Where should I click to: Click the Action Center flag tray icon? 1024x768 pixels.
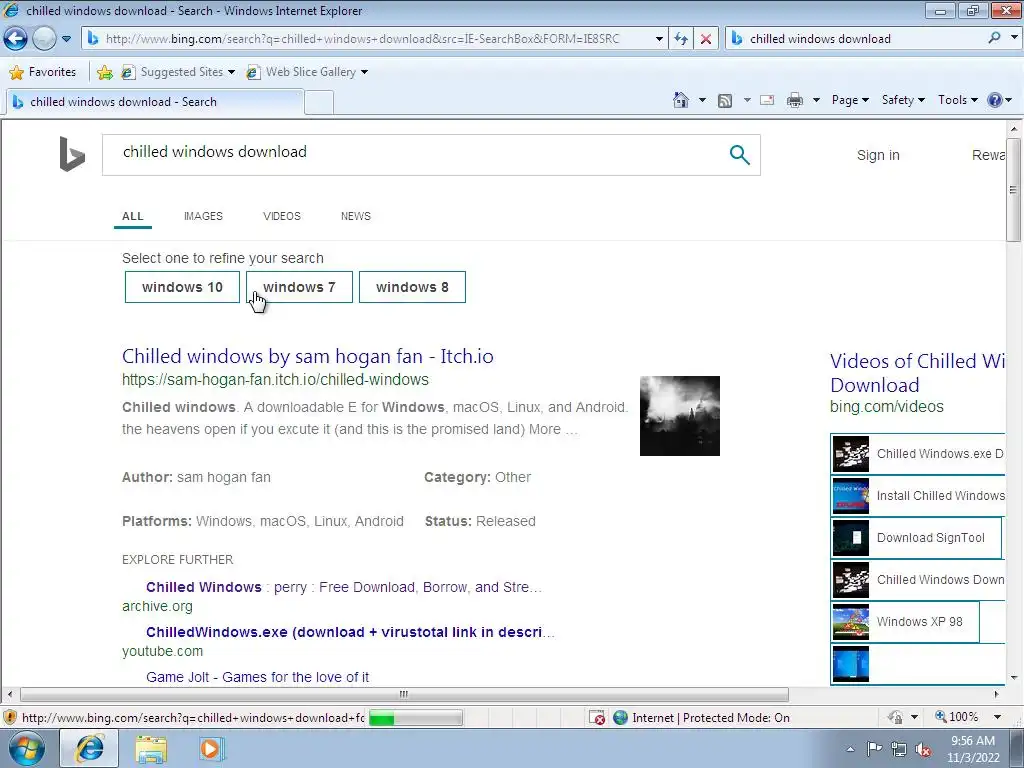tap(874, 749)
